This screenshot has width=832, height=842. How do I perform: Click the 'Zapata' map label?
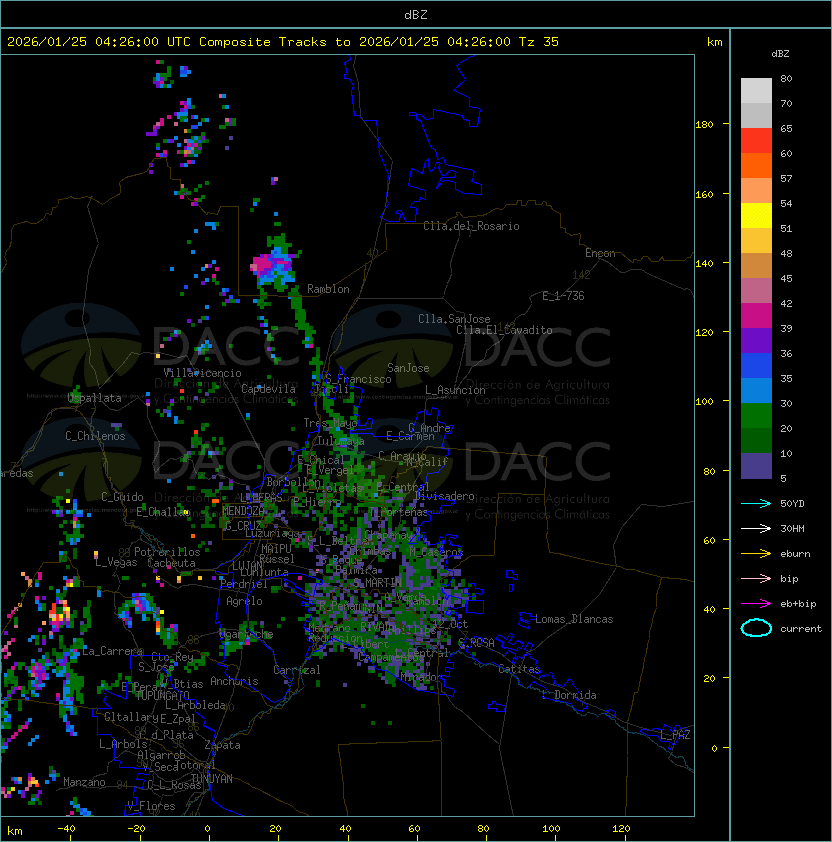(222, 745)
